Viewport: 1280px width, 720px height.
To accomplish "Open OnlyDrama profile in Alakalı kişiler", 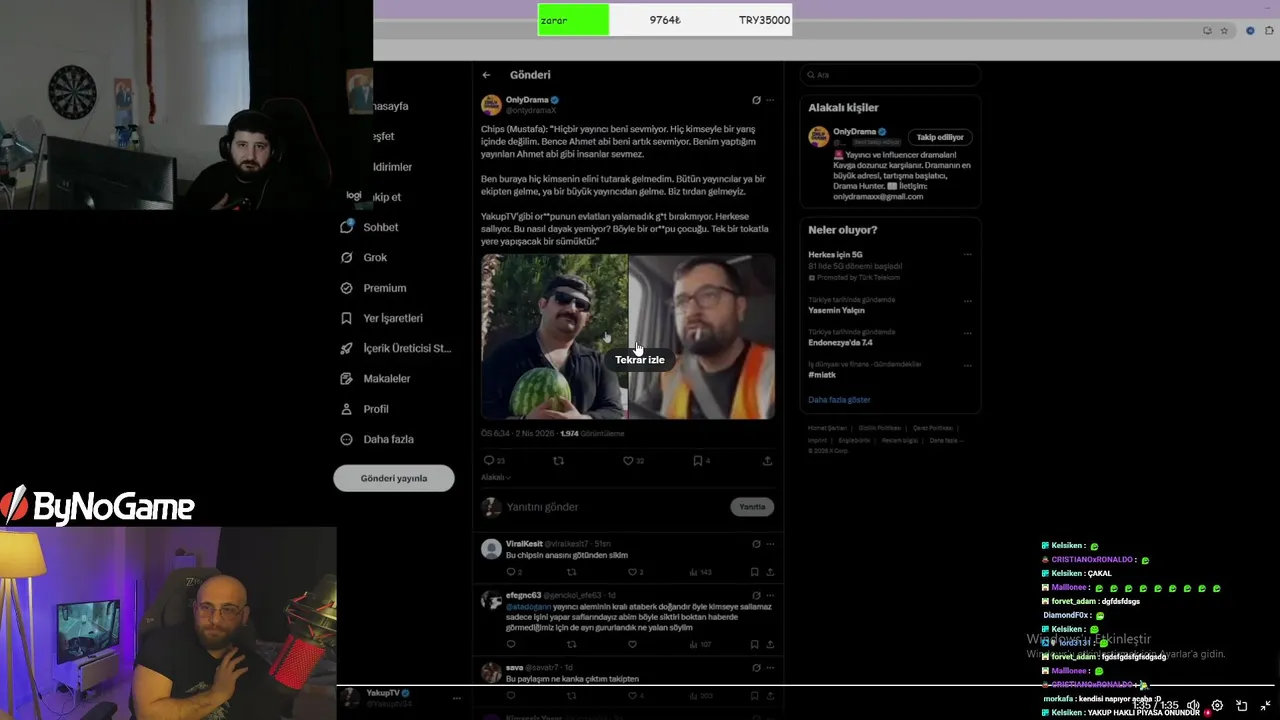I will click(854, 131).
